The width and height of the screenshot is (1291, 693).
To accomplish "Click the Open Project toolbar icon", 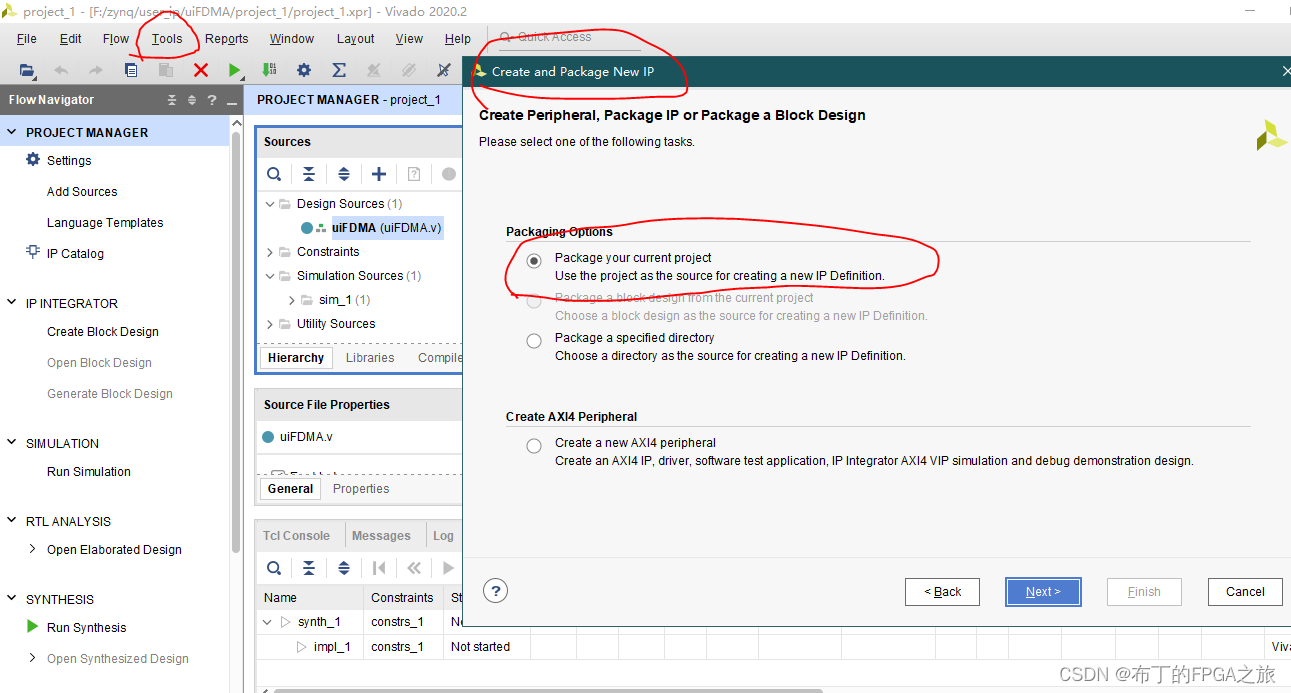I will point(27,70).
